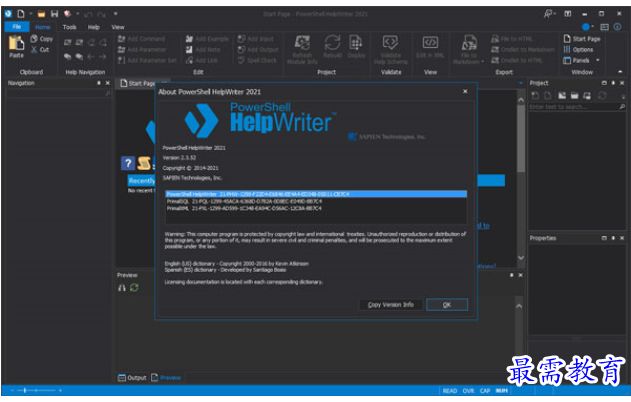This screenshot has width=631, height=402.
Task: Select the Output tab at bottom
Action: click(x=132, y=378)
